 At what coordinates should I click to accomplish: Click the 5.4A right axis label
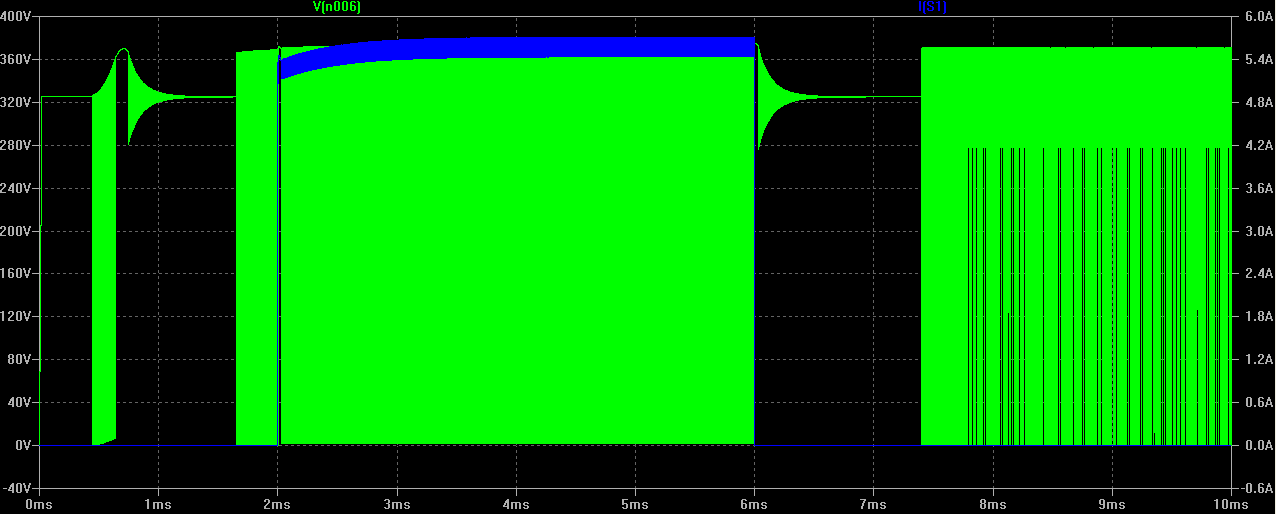pyautogui.click(x=1258, y=60)
